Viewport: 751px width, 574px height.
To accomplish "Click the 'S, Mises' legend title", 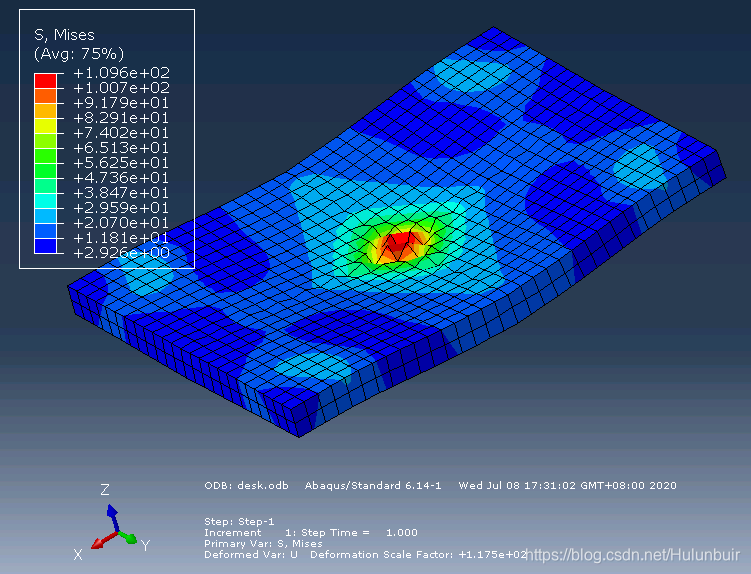I will [64, 35].
